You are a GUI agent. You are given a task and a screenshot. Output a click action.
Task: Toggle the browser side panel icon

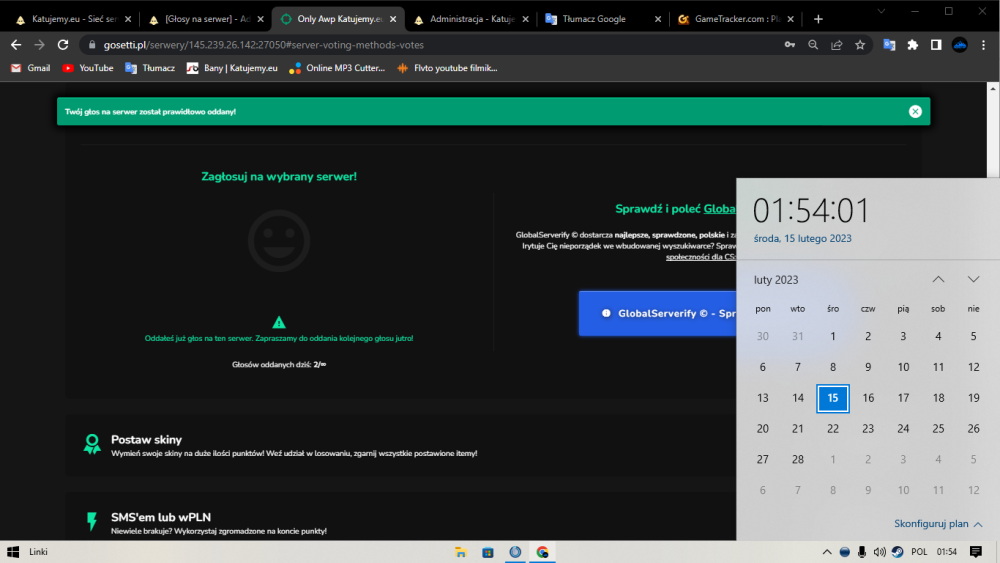[936, 45]
